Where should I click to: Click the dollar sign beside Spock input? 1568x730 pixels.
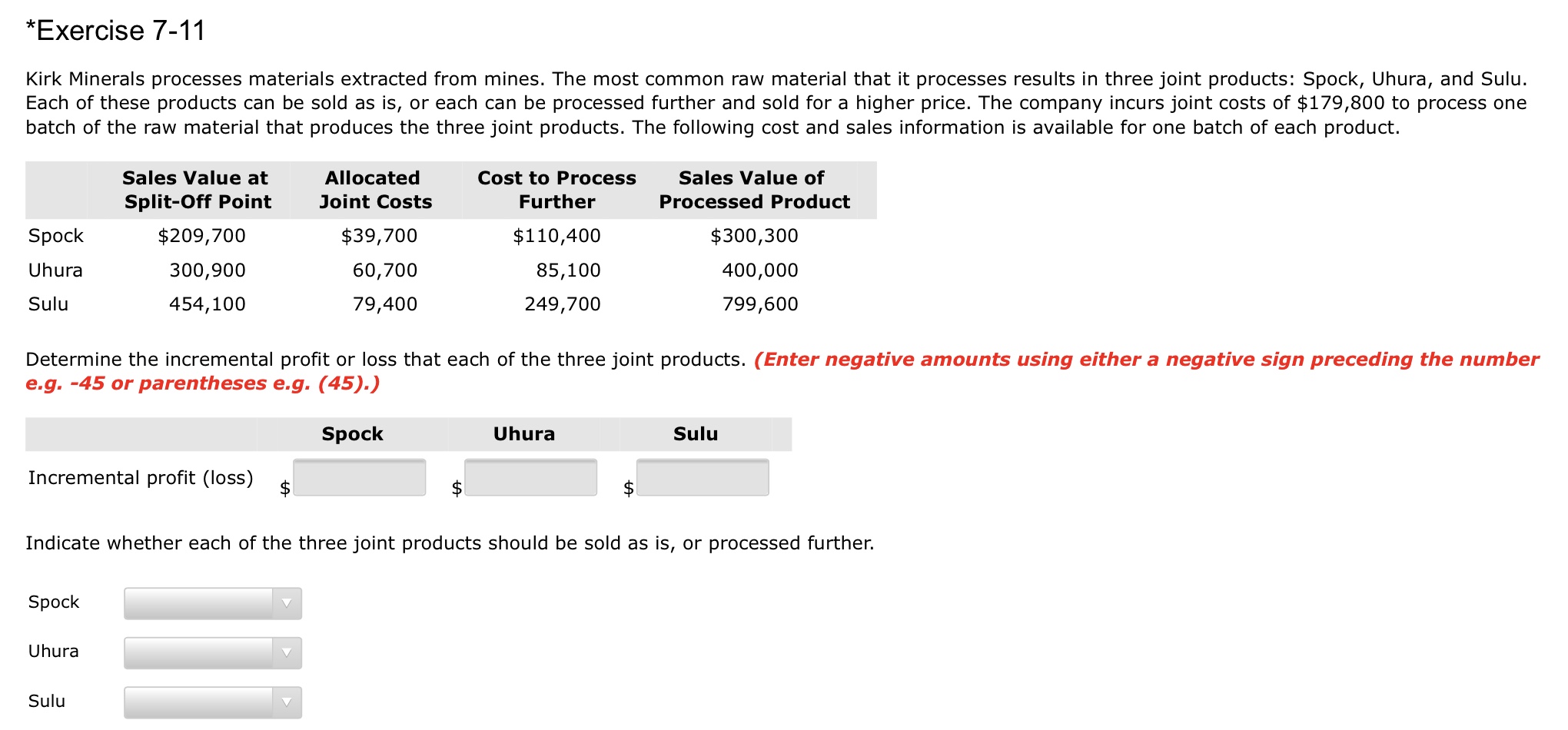pyautogui.click(x=284, y=486)
